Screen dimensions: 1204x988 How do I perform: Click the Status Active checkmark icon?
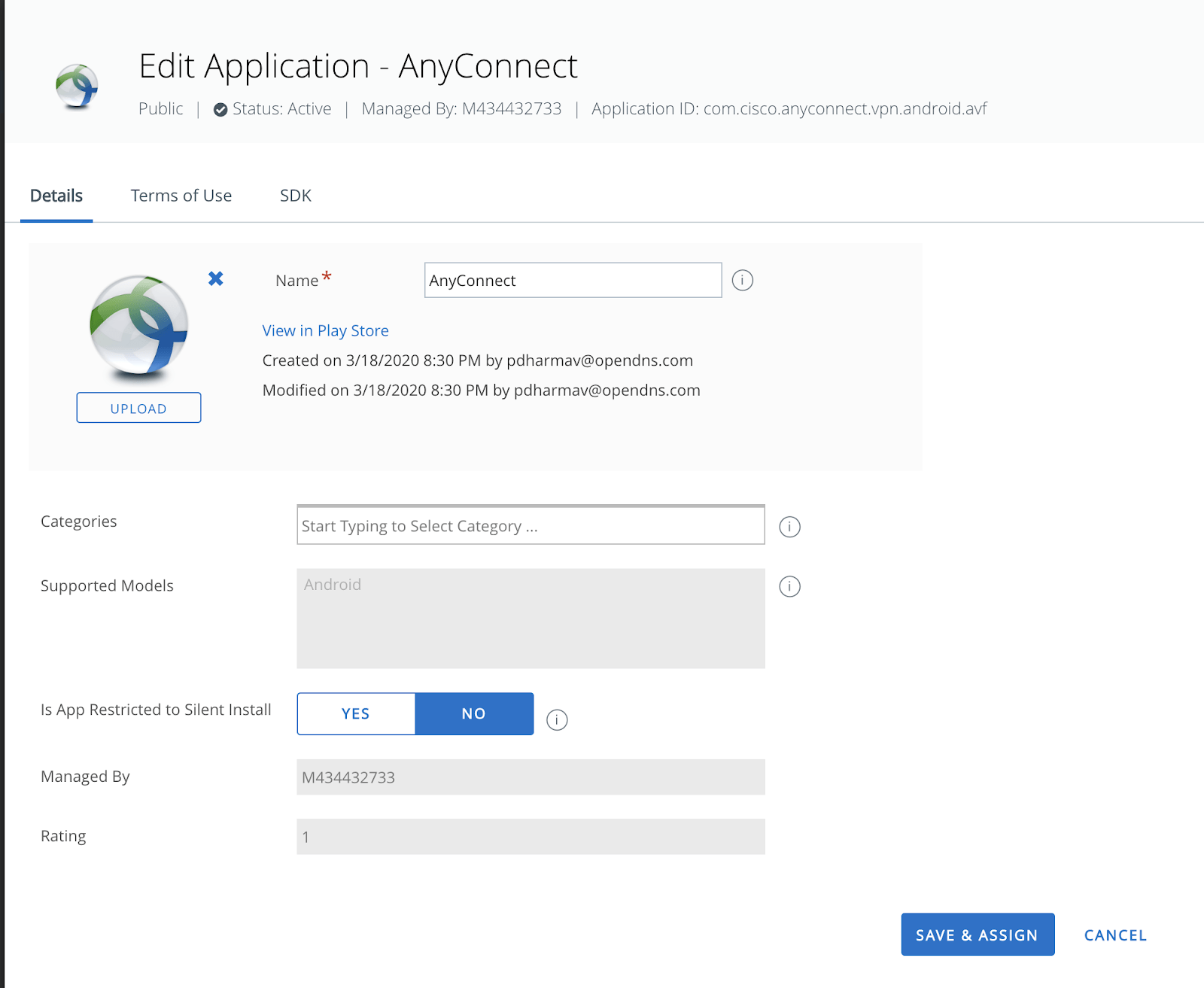pyautogui.click(x=219, y=109)
